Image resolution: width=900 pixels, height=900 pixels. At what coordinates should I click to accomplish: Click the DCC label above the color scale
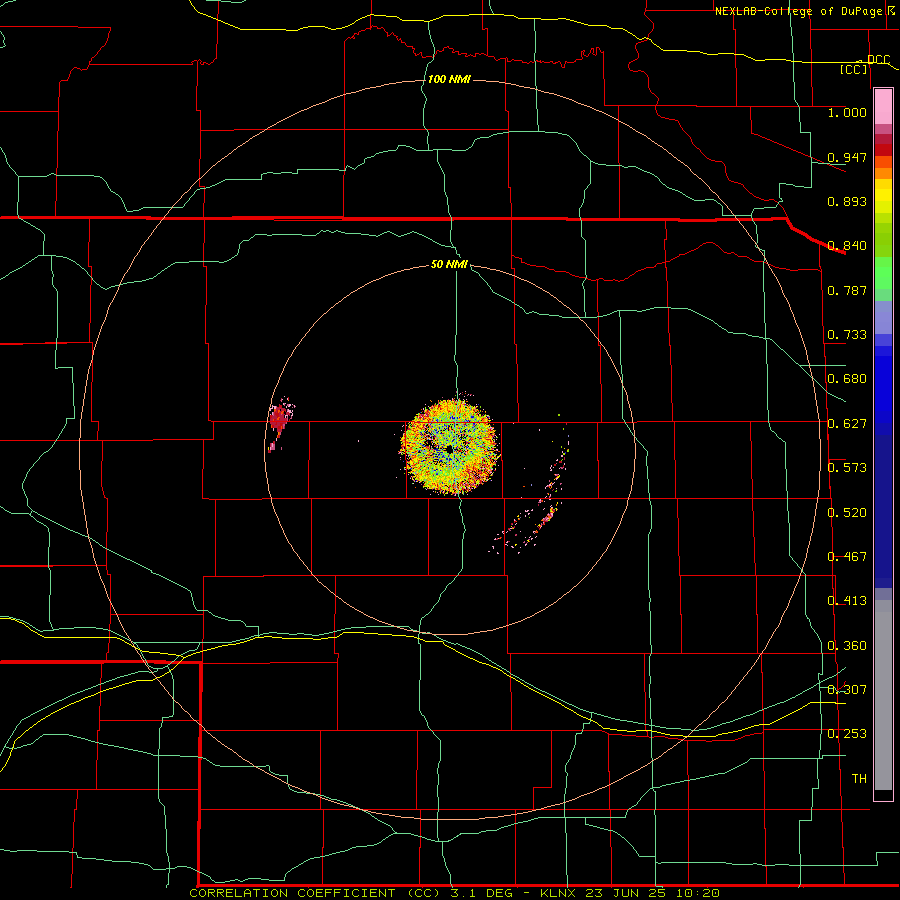click(x=878, y=59)
